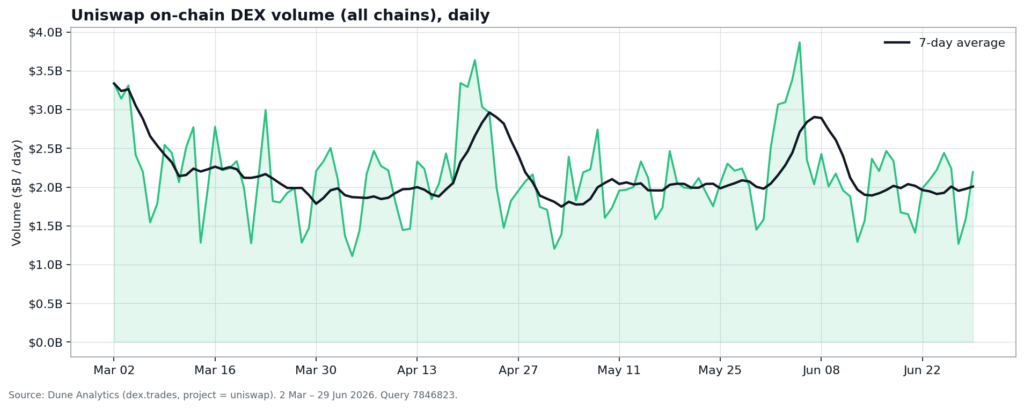The height and width of the screenshot is (409, 1024).
Task: Click the Jun 22 x-axis tick label
Action: pos(922,370)
